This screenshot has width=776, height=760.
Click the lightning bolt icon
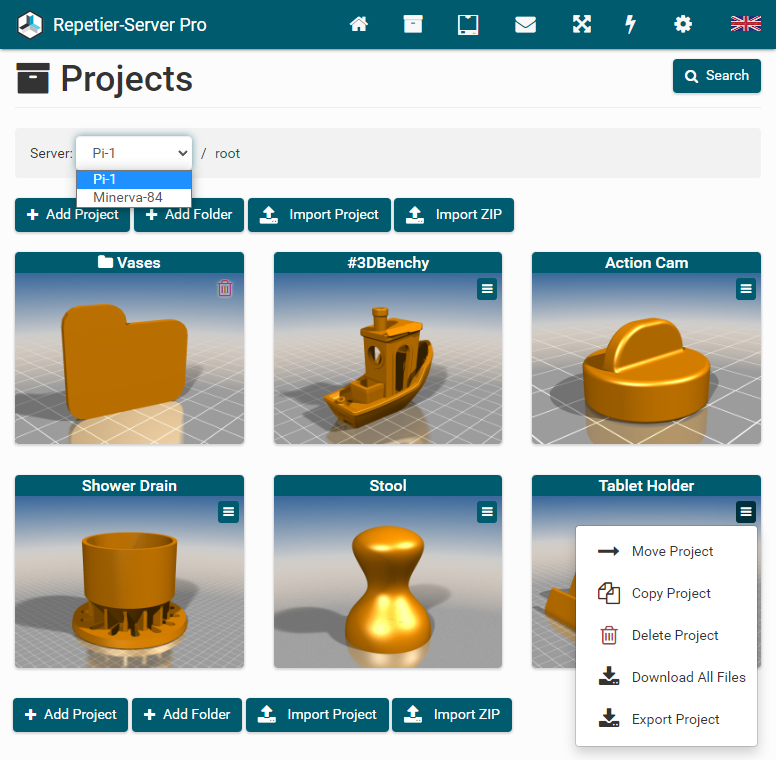click(x=630, y=24)
